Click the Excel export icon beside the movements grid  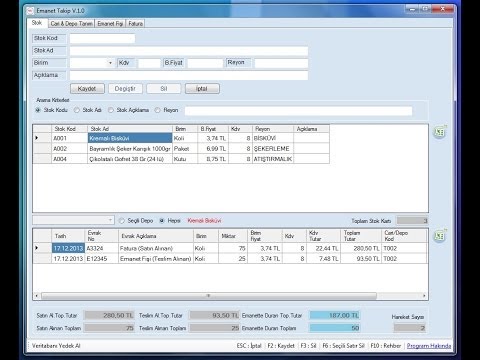pos(440,236)
